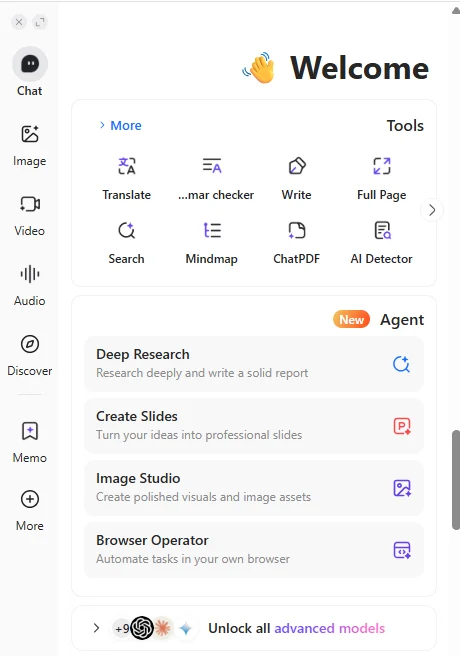The width and height of the screenshot is (460, 656).
Task: Launch the Browser Operator agent
Action: [254, 550]
